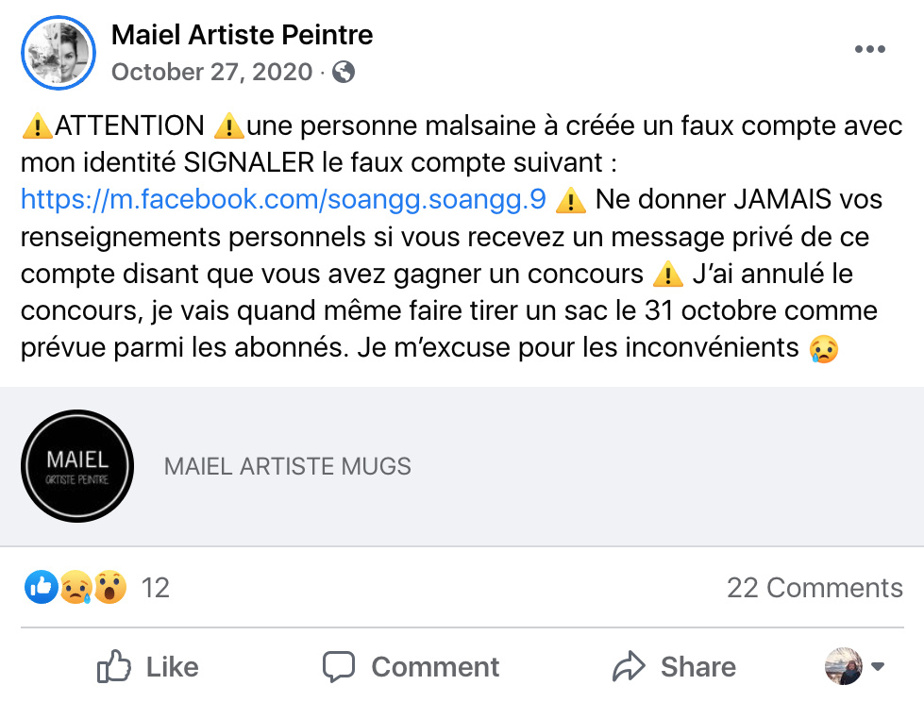Open the MAIEL ARTISTE MUGS link title
Screen dimensions: 924x702
click(x=287, y=466)
